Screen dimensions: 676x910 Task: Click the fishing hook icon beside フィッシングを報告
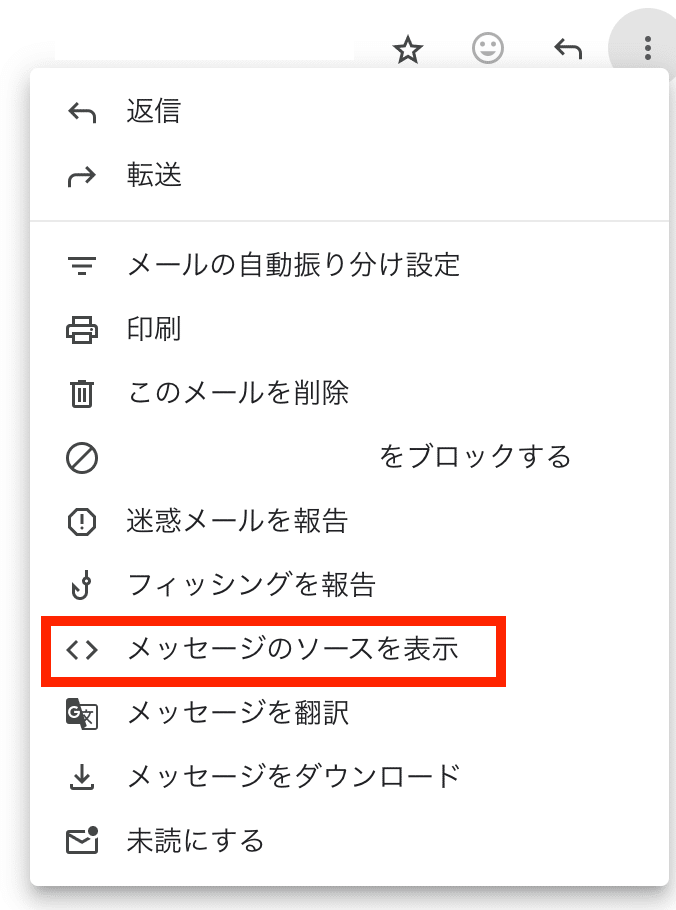coord(82,585)
